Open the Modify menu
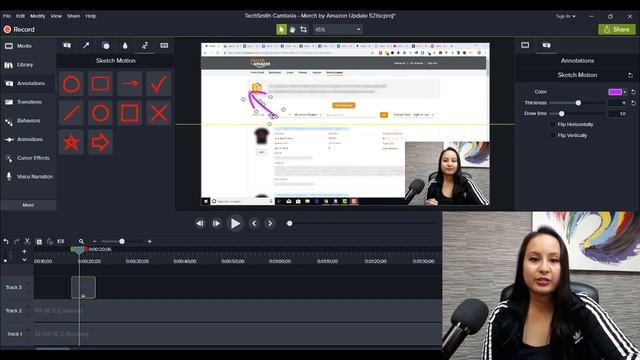Viewport: 640px width, 360px height. [38, 16]
